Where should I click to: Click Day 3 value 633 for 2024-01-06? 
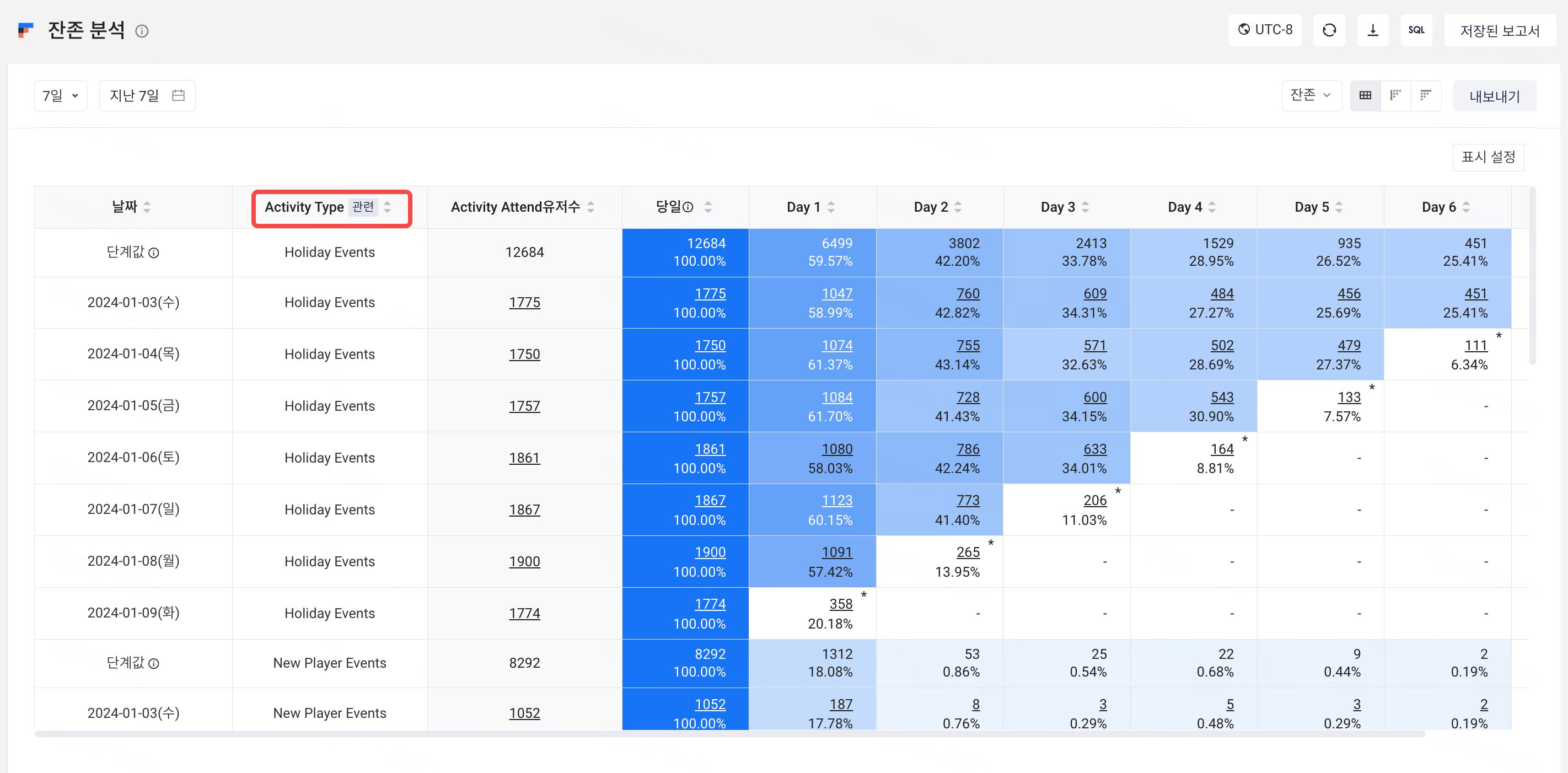[x=1094, y=449]
